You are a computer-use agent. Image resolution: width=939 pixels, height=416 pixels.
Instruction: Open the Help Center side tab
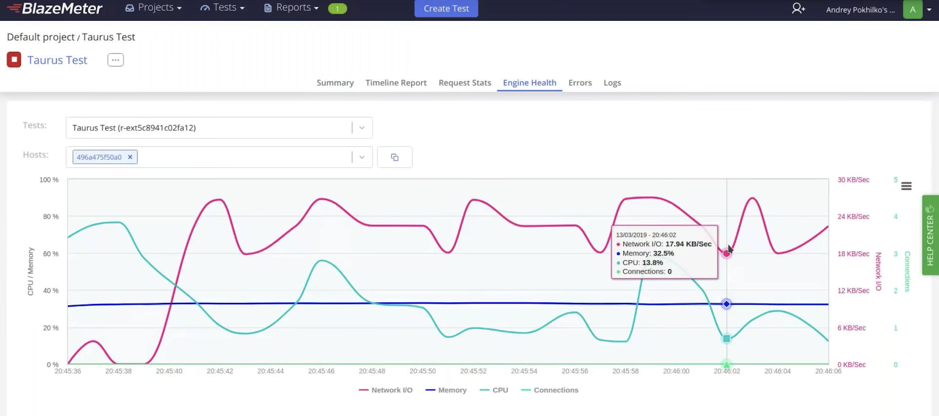coord(930,235)
